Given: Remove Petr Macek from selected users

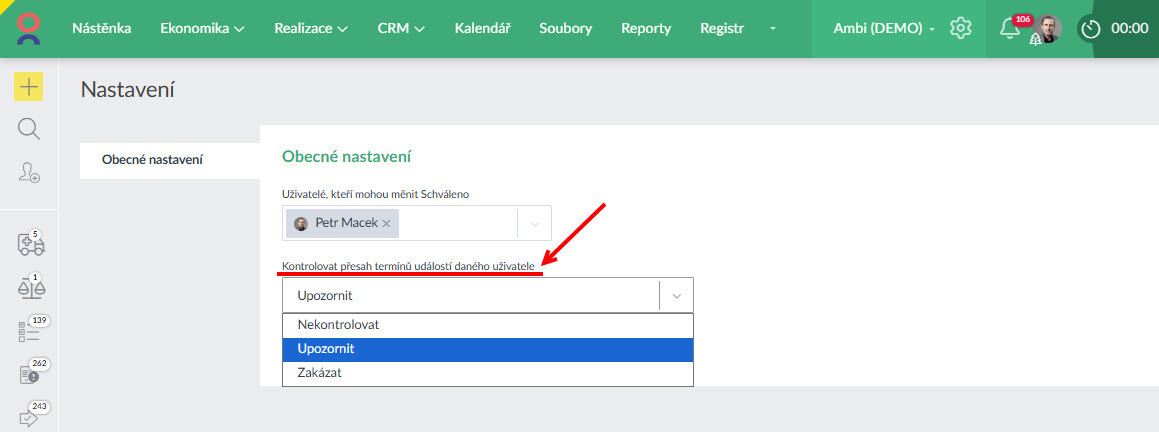Looking at the screenshot, I should coord(386,224).
